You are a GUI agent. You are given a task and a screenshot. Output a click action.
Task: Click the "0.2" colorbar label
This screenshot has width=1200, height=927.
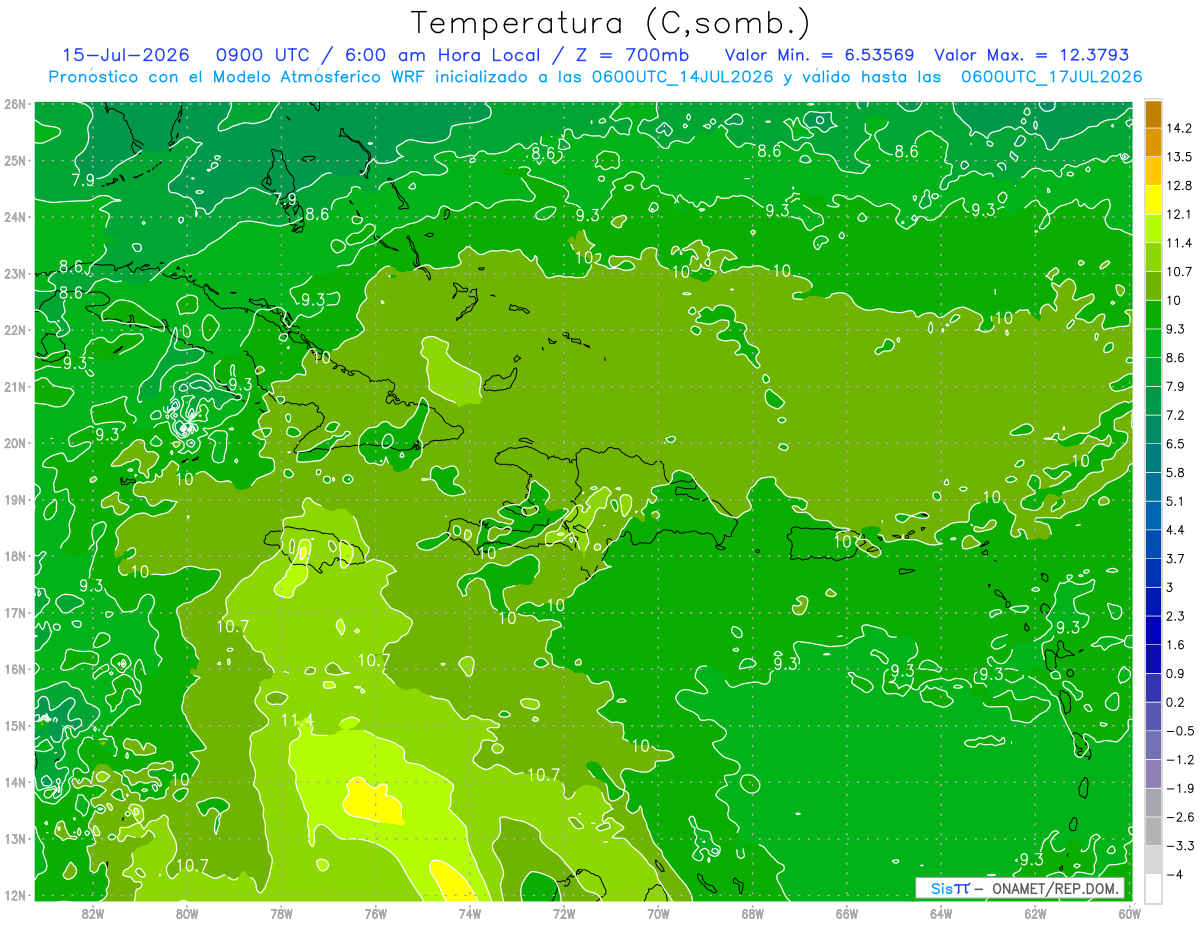(x=1176, y=702)
